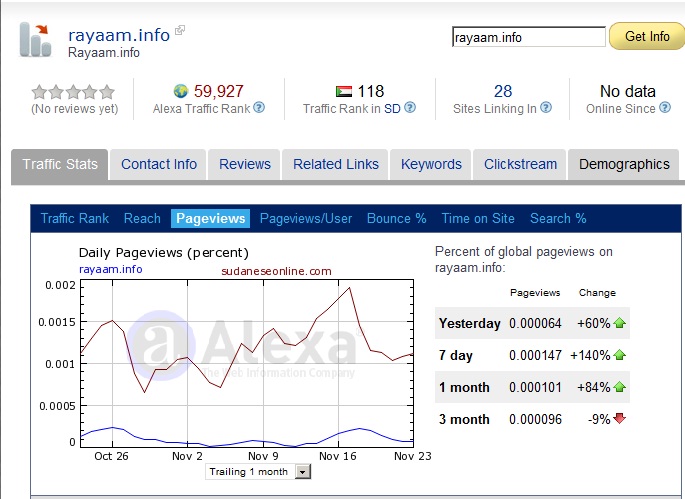685x499 pixels.
Task: Open the Demographics tab
Action: click(x=624, y=164)
